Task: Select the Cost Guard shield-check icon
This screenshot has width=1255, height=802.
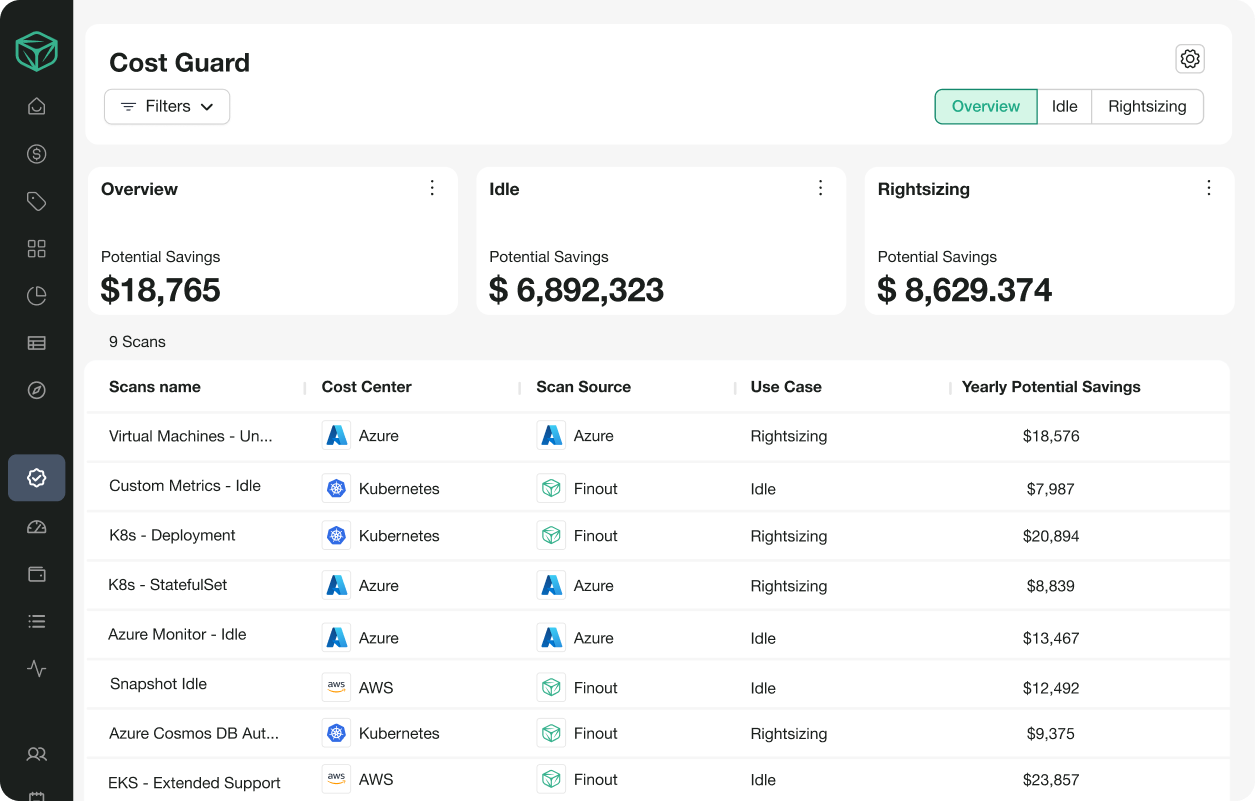Action: point(37,478)
